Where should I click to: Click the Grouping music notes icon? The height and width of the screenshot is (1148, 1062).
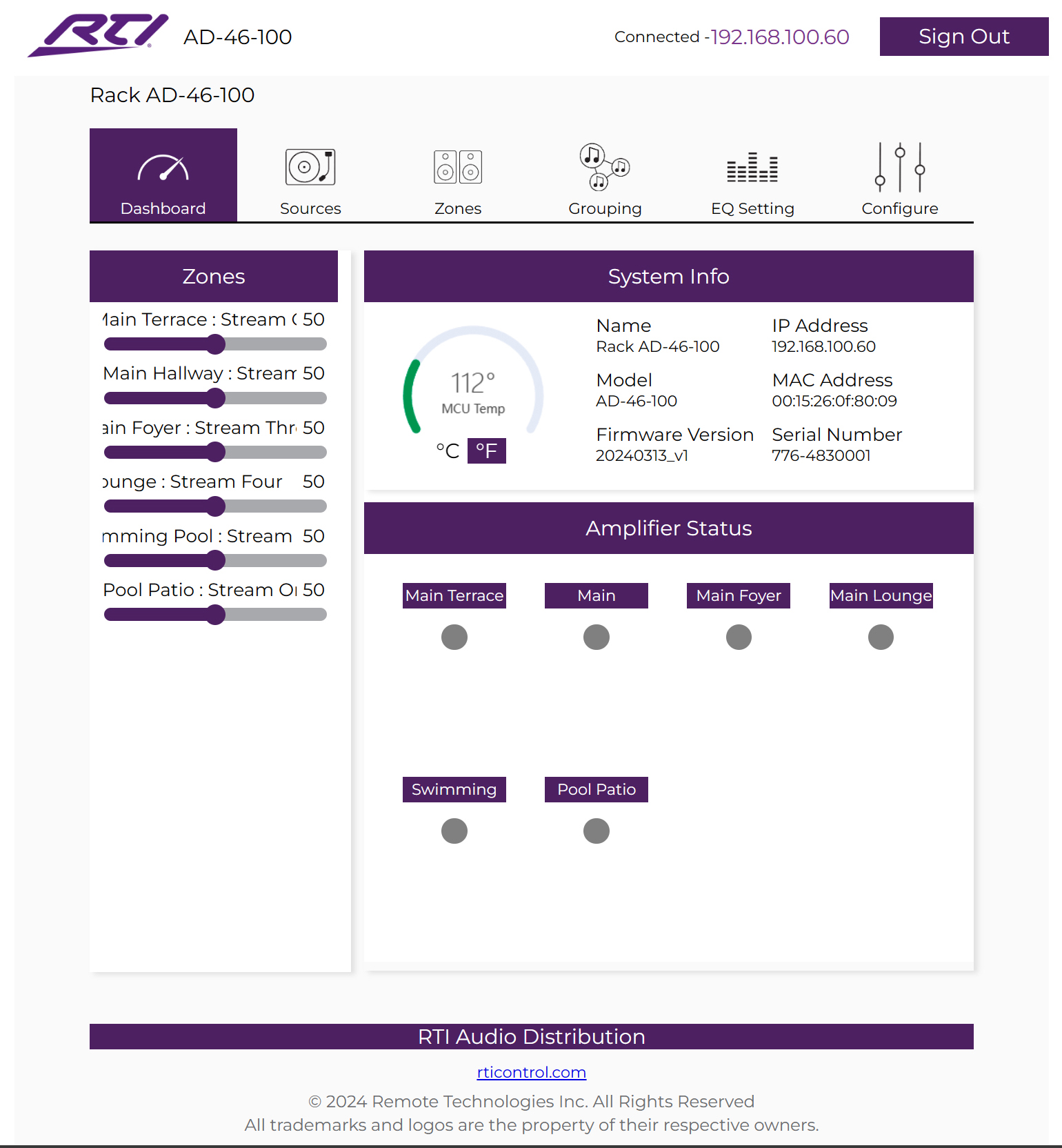605,166
